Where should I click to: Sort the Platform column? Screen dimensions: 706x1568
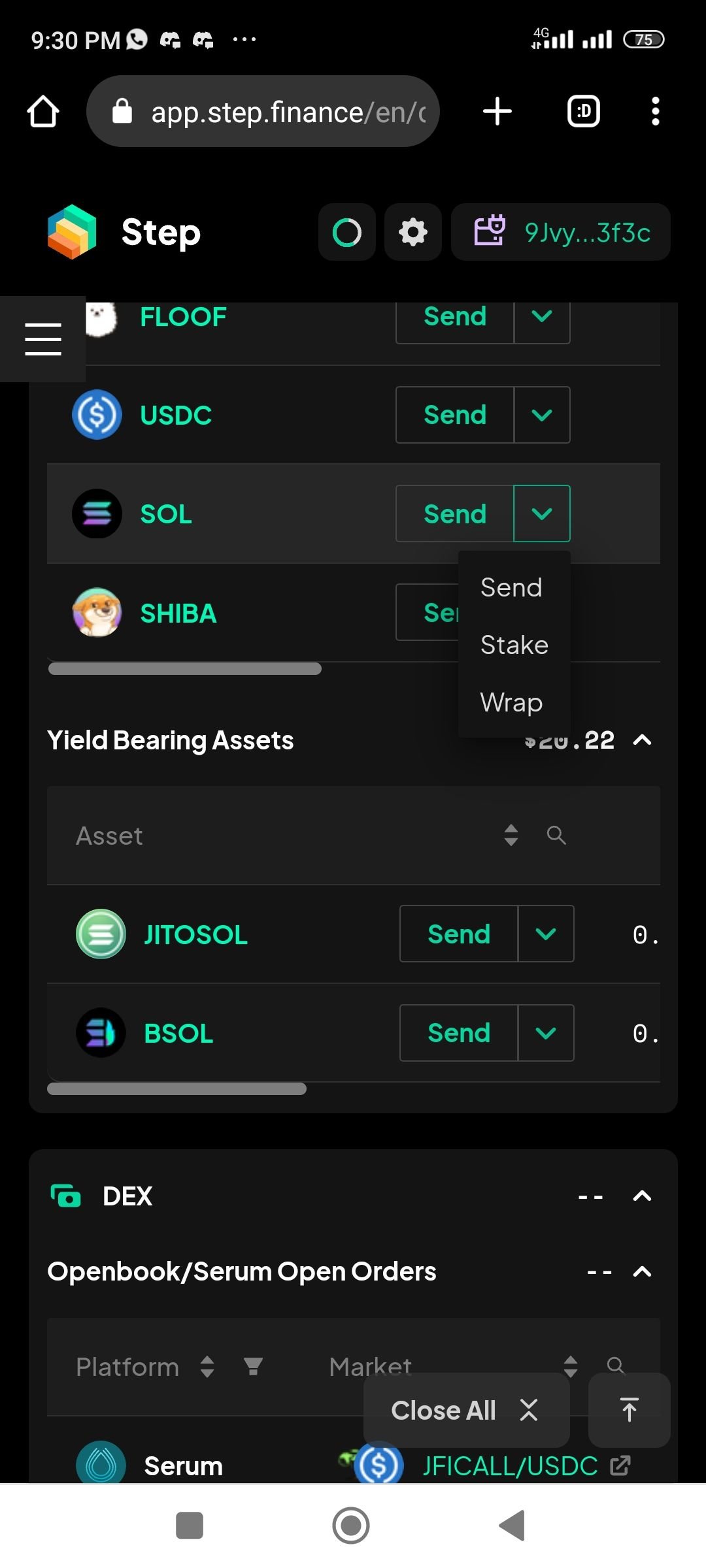pos(207,1366)
